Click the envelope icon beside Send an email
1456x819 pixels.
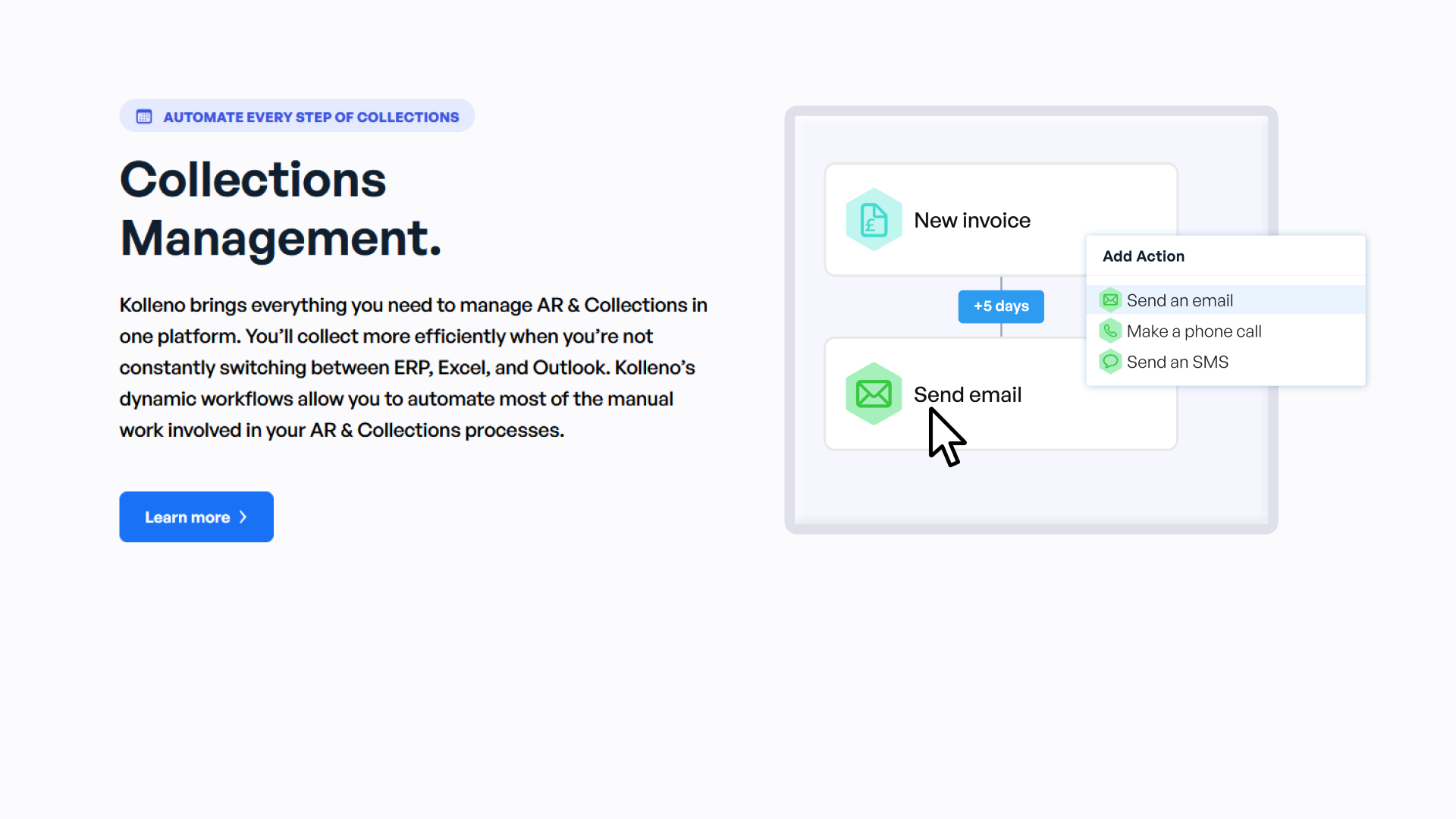[x=1110, y=300]
